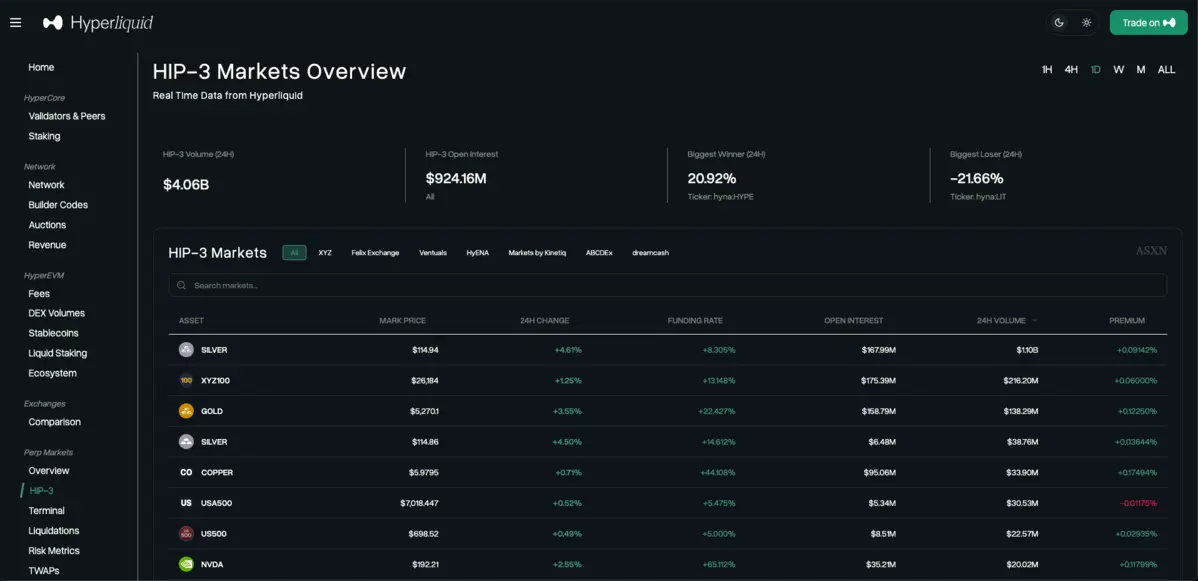
Task: Click the US500 asset icon
Action: click(x=186, y=533)
